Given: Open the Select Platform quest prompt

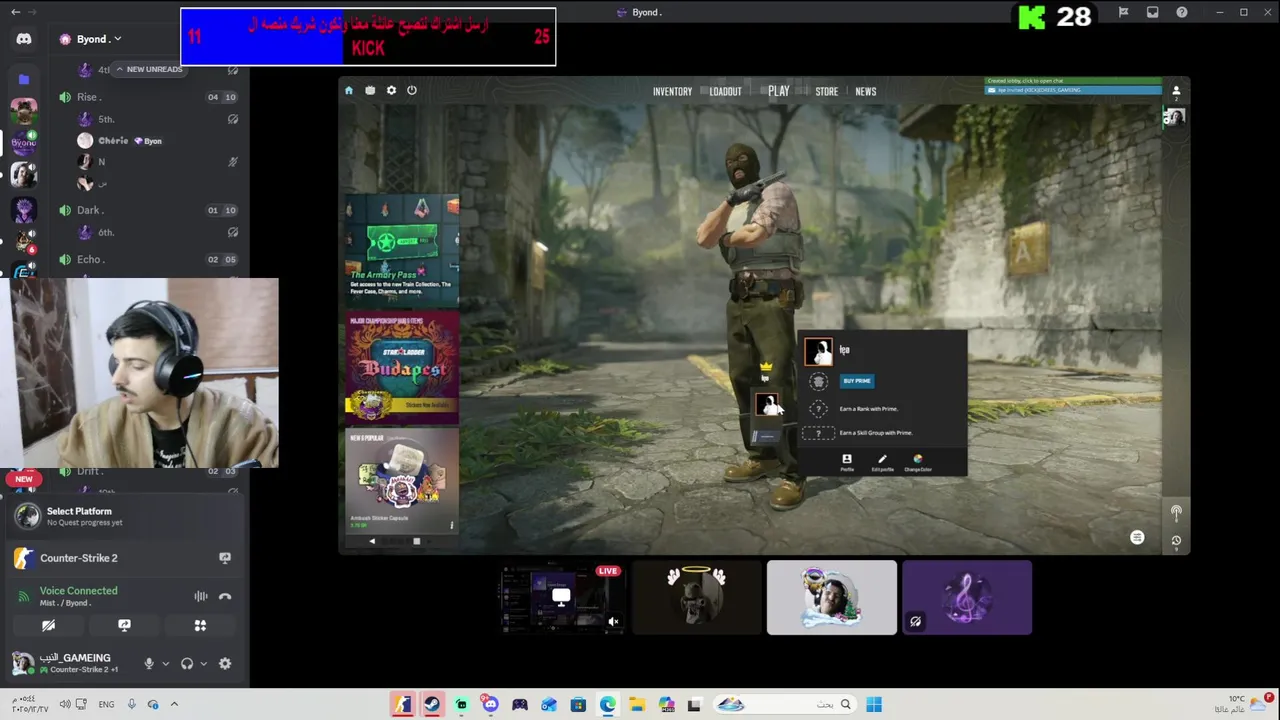Looking at the screenshot, I should click(x=124, y=516).
